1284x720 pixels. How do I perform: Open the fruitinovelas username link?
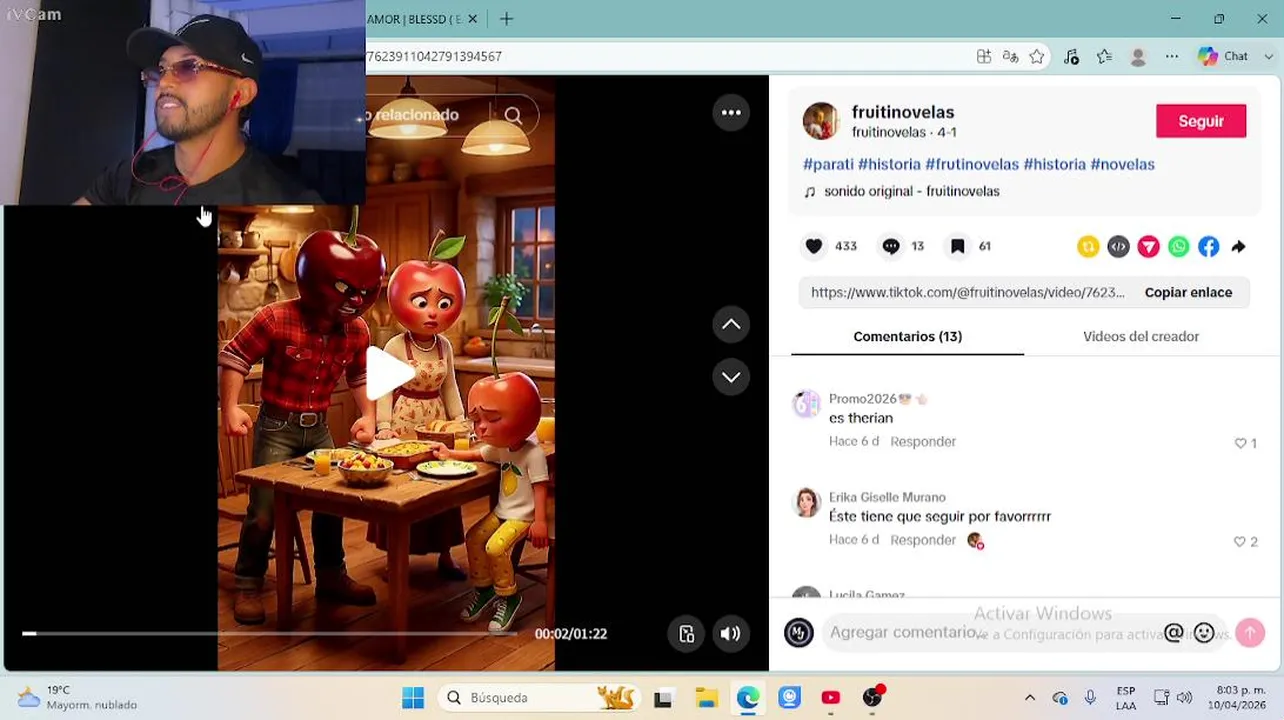coord(903,112)
